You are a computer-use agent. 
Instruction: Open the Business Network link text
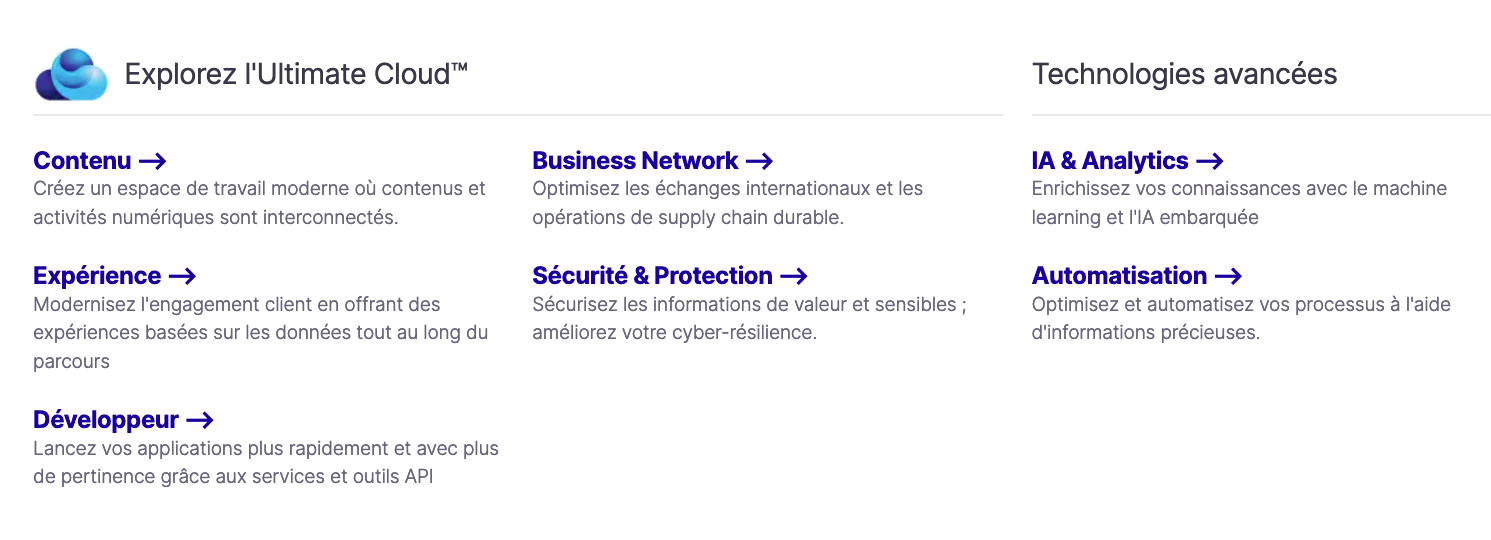[635, 161]
